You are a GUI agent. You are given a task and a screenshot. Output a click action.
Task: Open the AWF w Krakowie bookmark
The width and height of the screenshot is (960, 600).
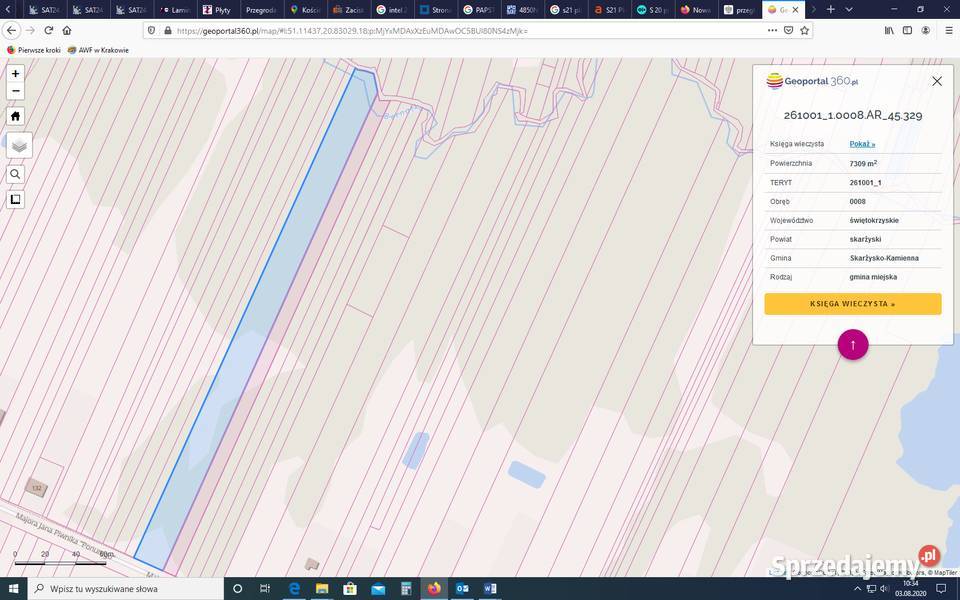98,50
